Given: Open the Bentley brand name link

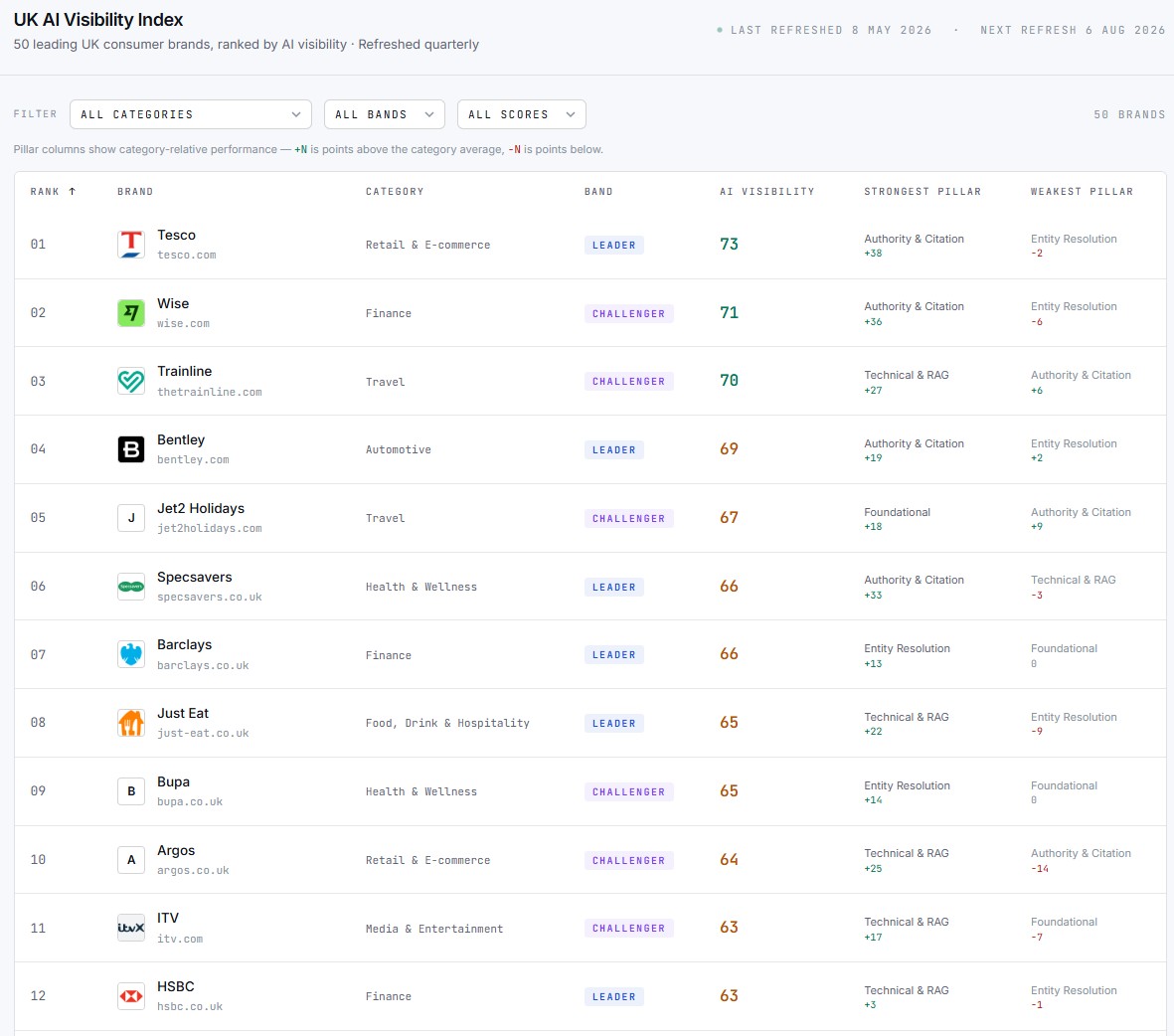Looking at the screenshot, I should 181,439.
